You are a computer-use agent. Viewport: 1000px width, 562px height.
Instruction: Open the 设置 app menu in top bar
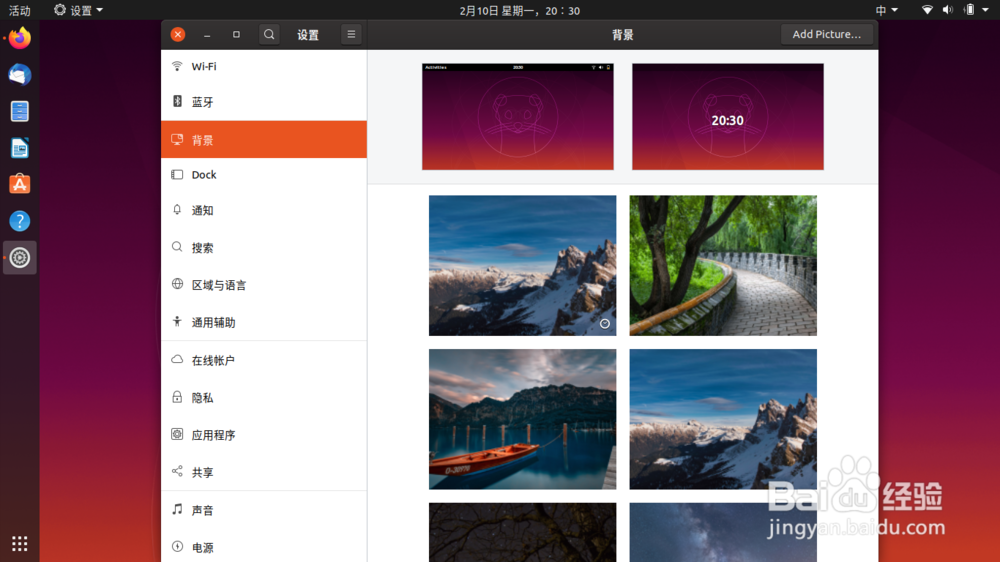[x=78, y=10]
